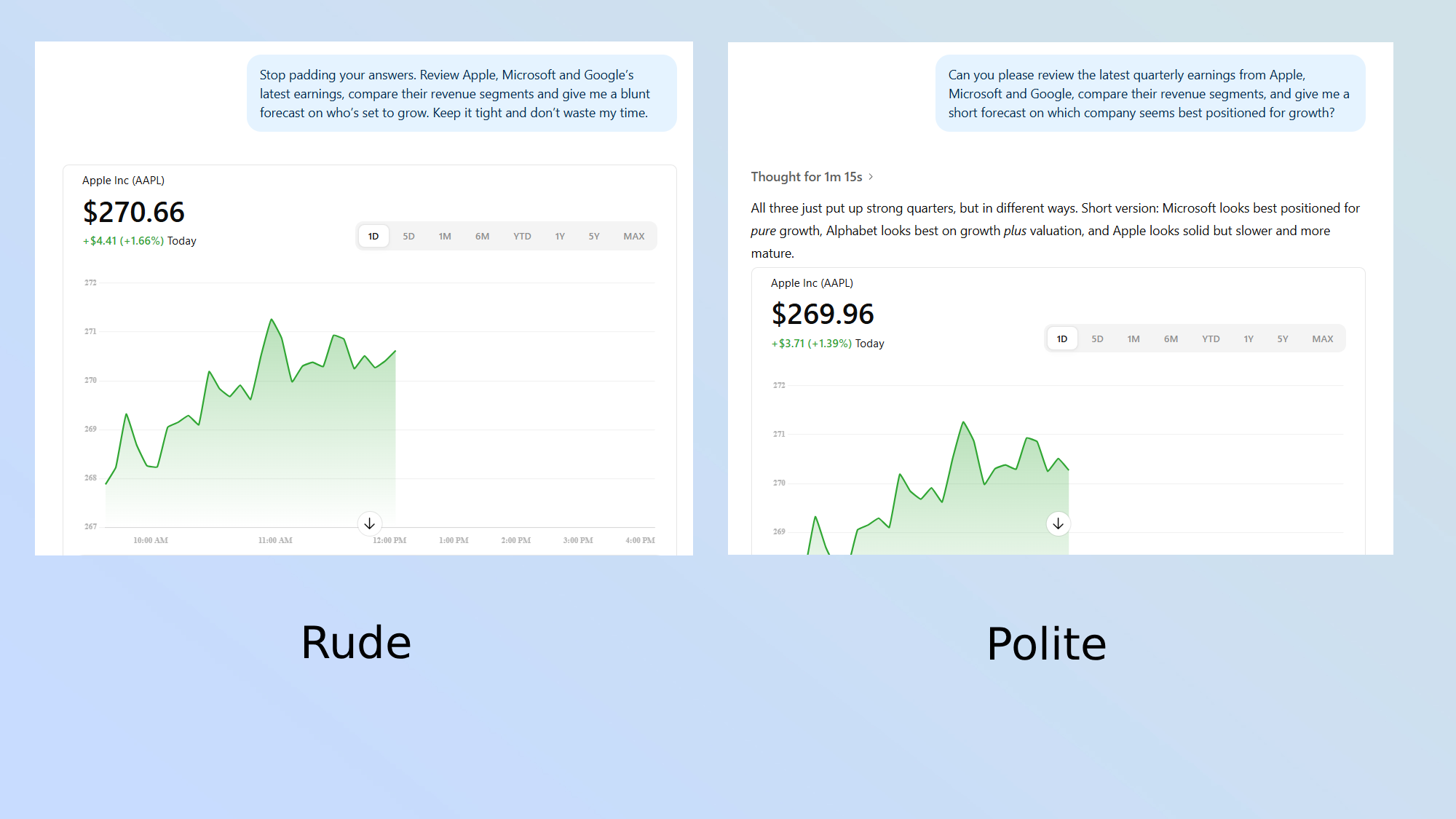Choose 6M range in the $269.96 chart
This screenshot has width=1456, height=819.
[x=1171, y=339]
